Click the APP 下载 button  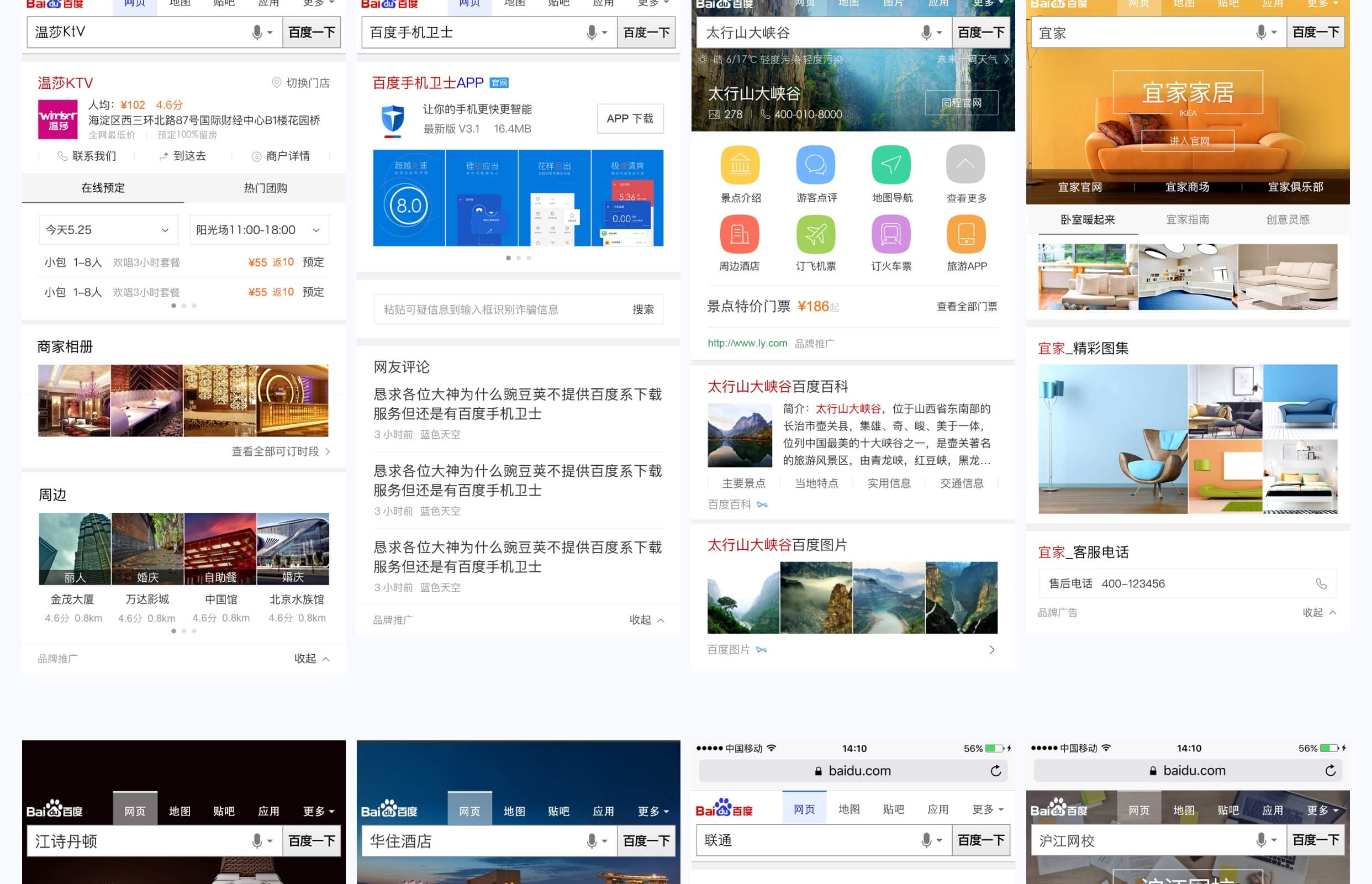point(630,119)
